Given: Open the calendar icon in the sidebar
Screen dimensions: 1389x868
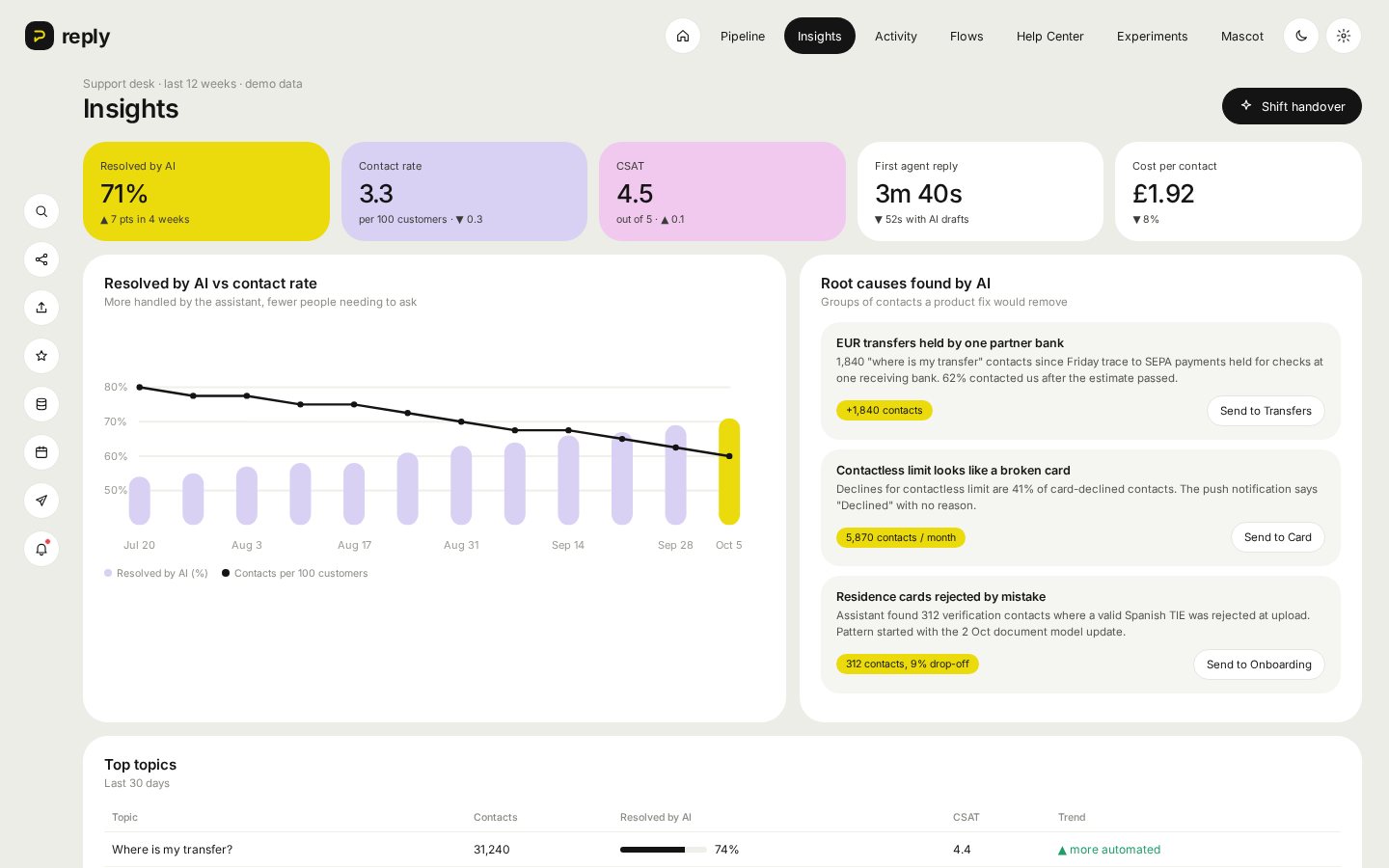Looking at the screenshot, I should click(41, 452).
